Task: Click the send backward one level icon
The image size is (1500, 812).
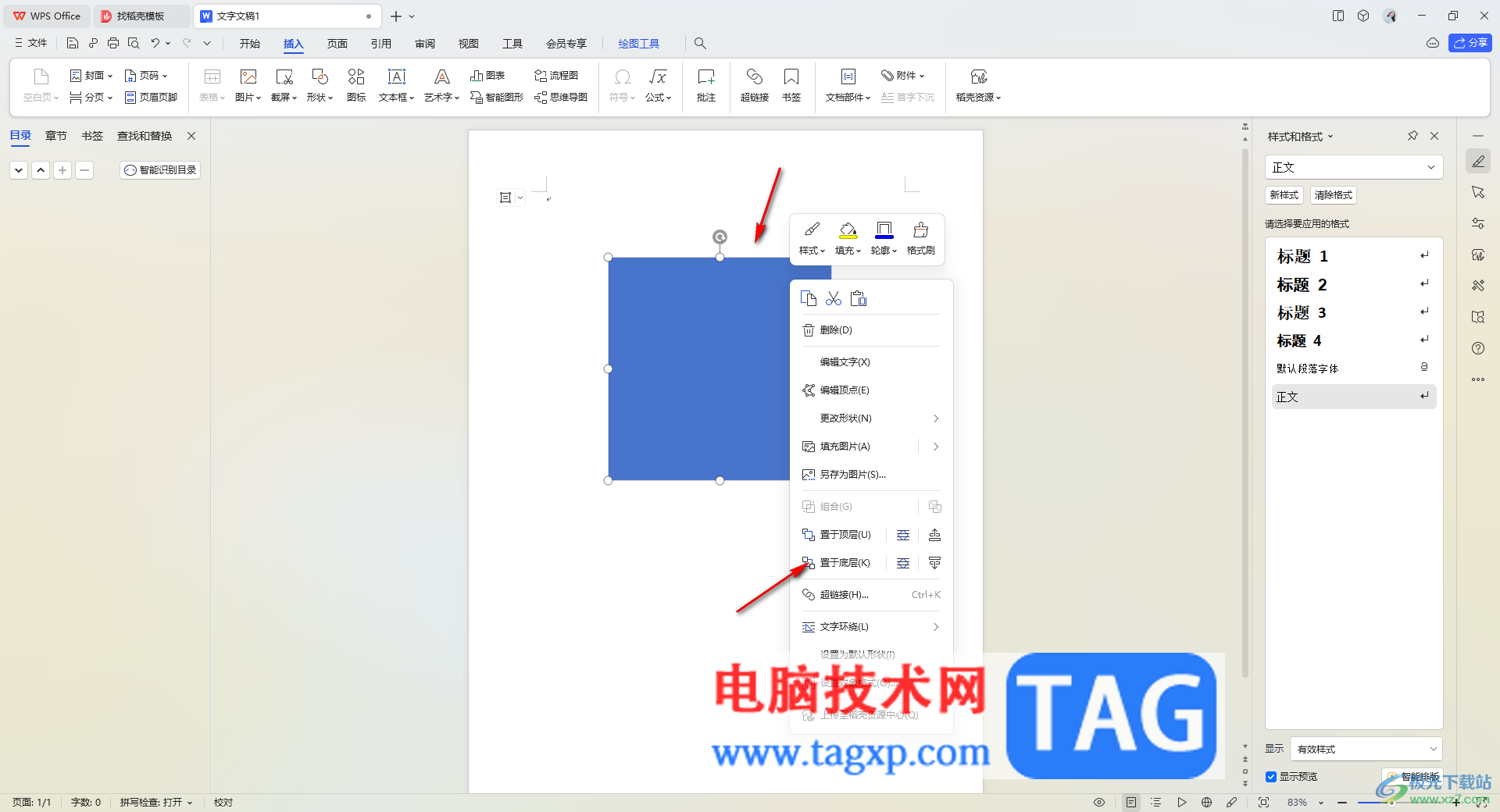Action: point(934,563)
